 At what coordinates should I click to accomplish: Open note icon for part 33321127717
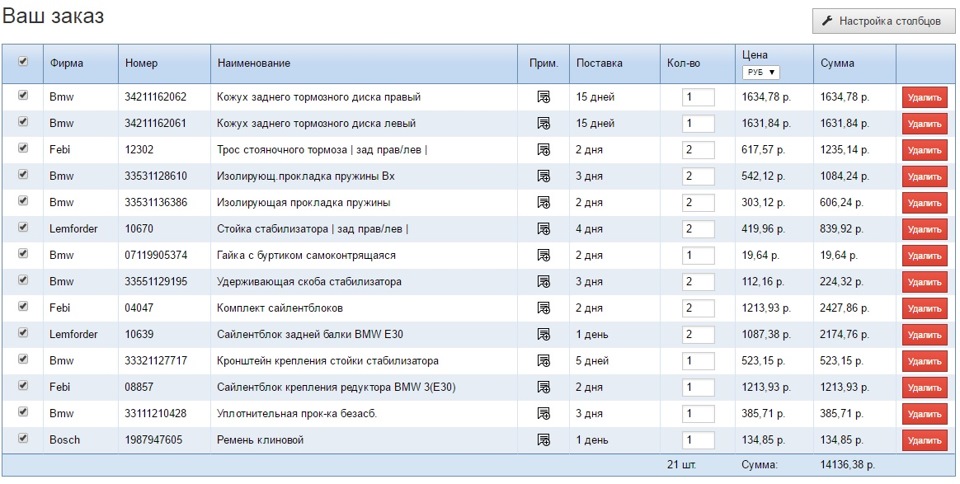click(543, 360)
